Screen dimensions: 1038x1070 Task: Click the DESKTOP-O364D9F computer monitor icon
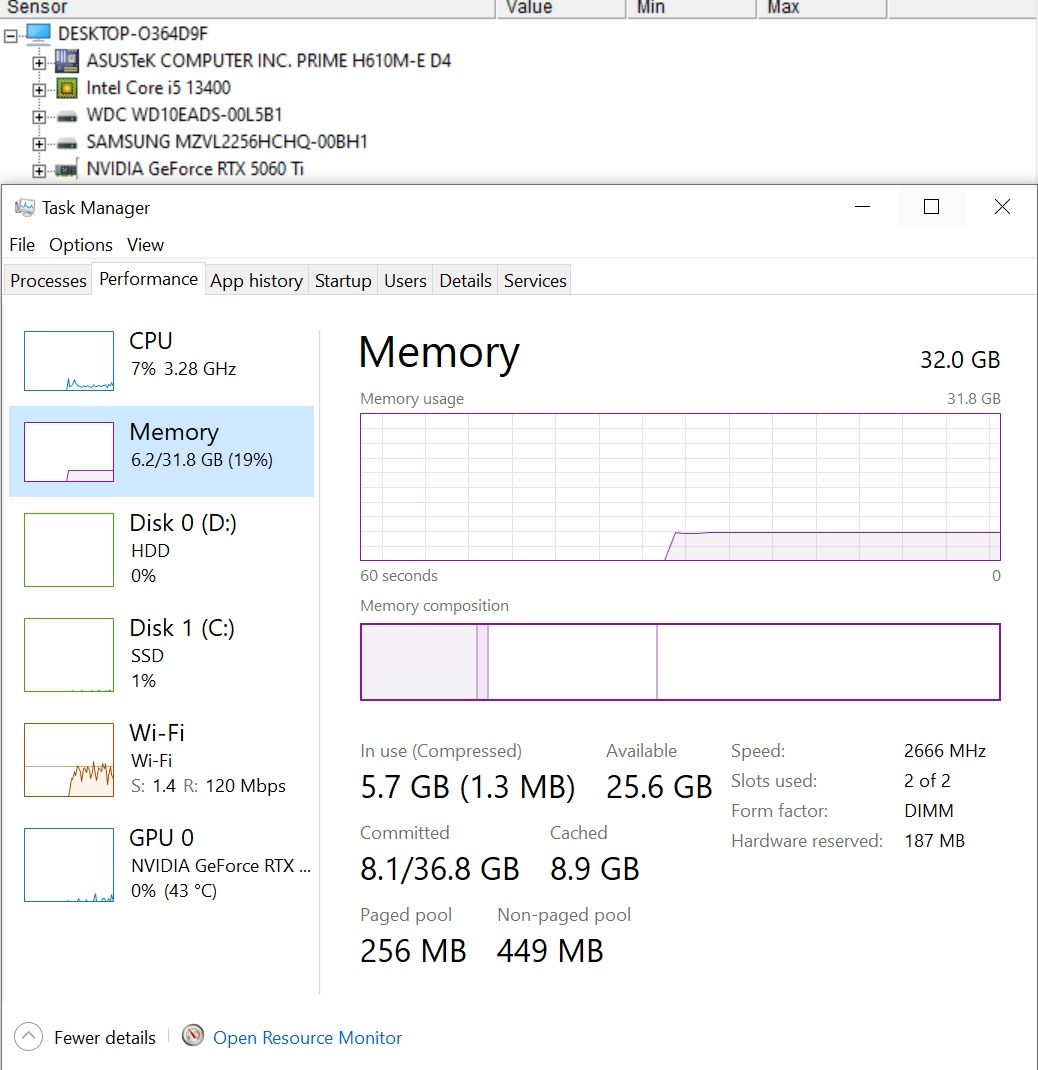(x=38, y=34)
